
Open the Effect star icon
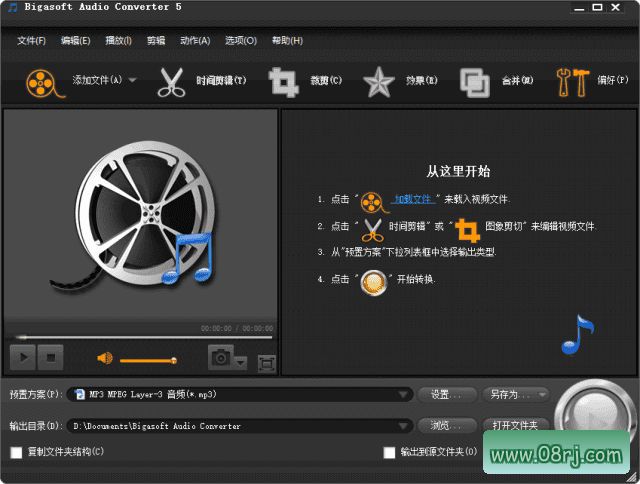(378, 82)
